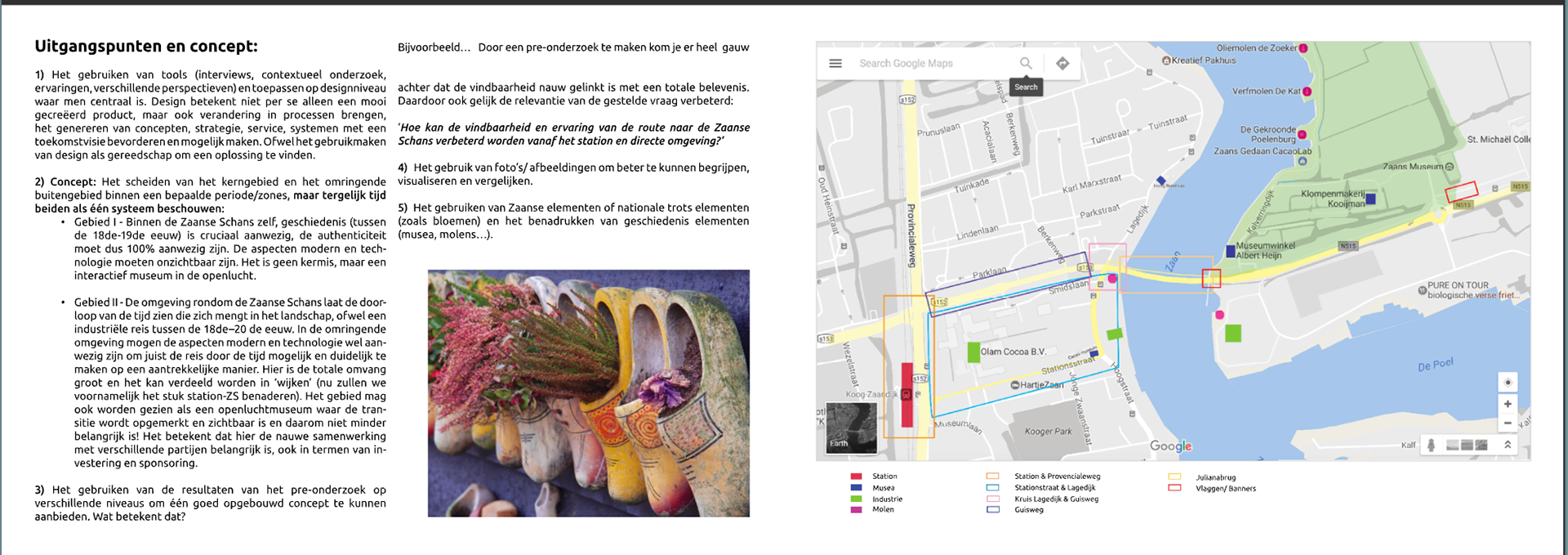Screen dimensions: 1568x555
Task: Click the 'Stationsstraat' street label
Action: pos(1067,365)
